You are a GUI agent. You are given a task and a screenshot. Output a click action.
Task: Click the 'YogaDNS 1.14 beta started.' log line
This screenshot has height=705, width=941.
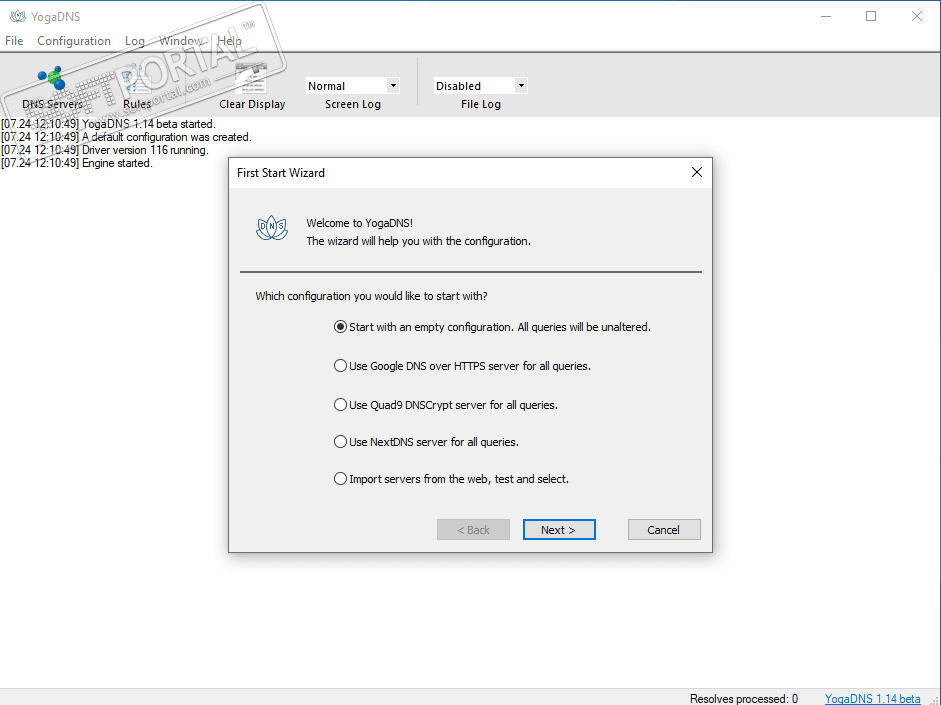coord(108,124)
